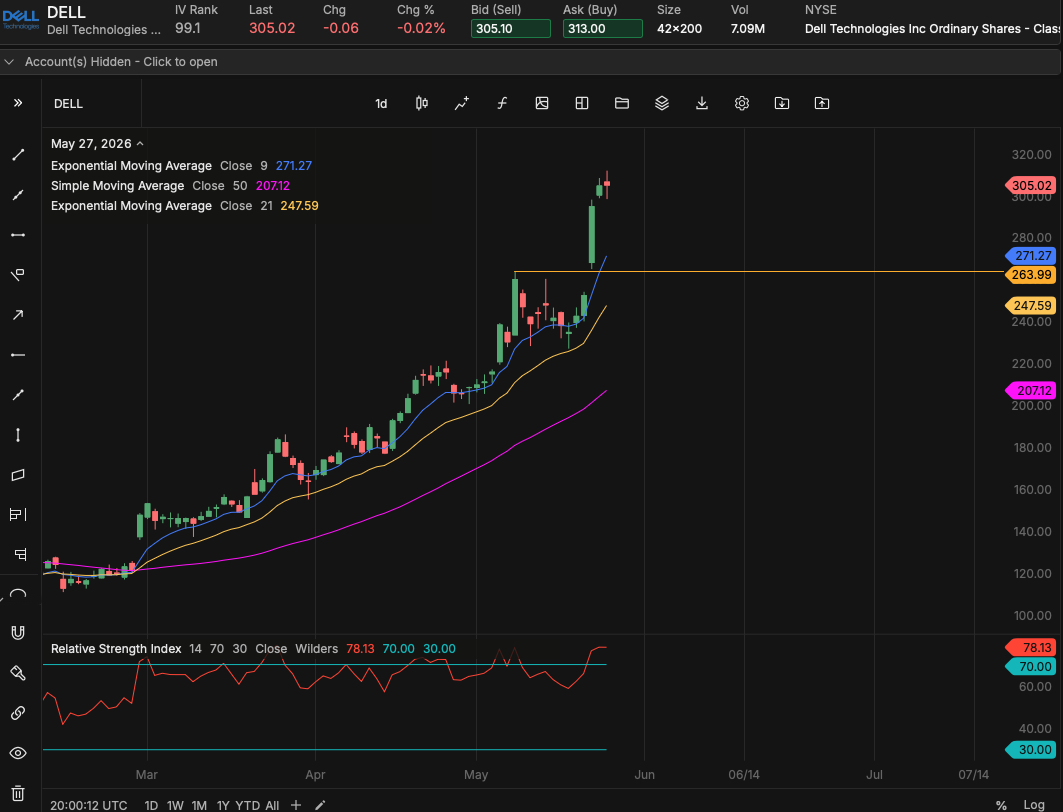Click the Dell logo in the header

(21, 20)
